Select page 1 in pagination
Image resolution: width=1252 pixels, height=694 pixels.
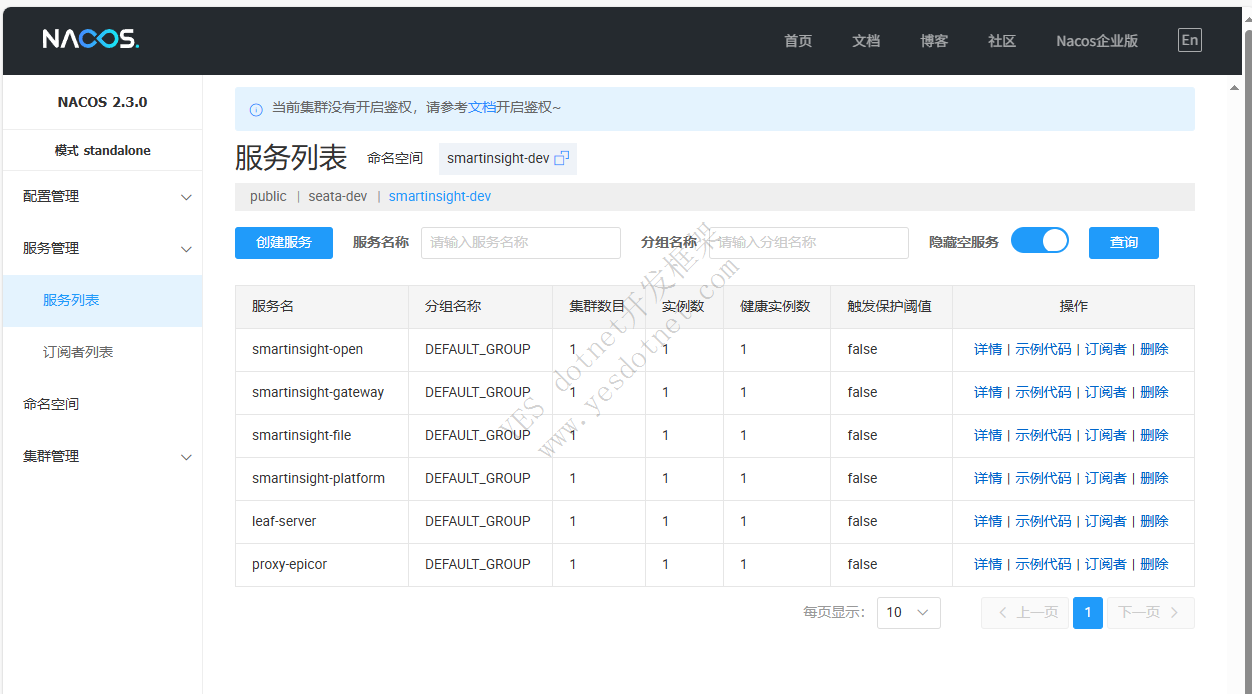pos(1088,613)
